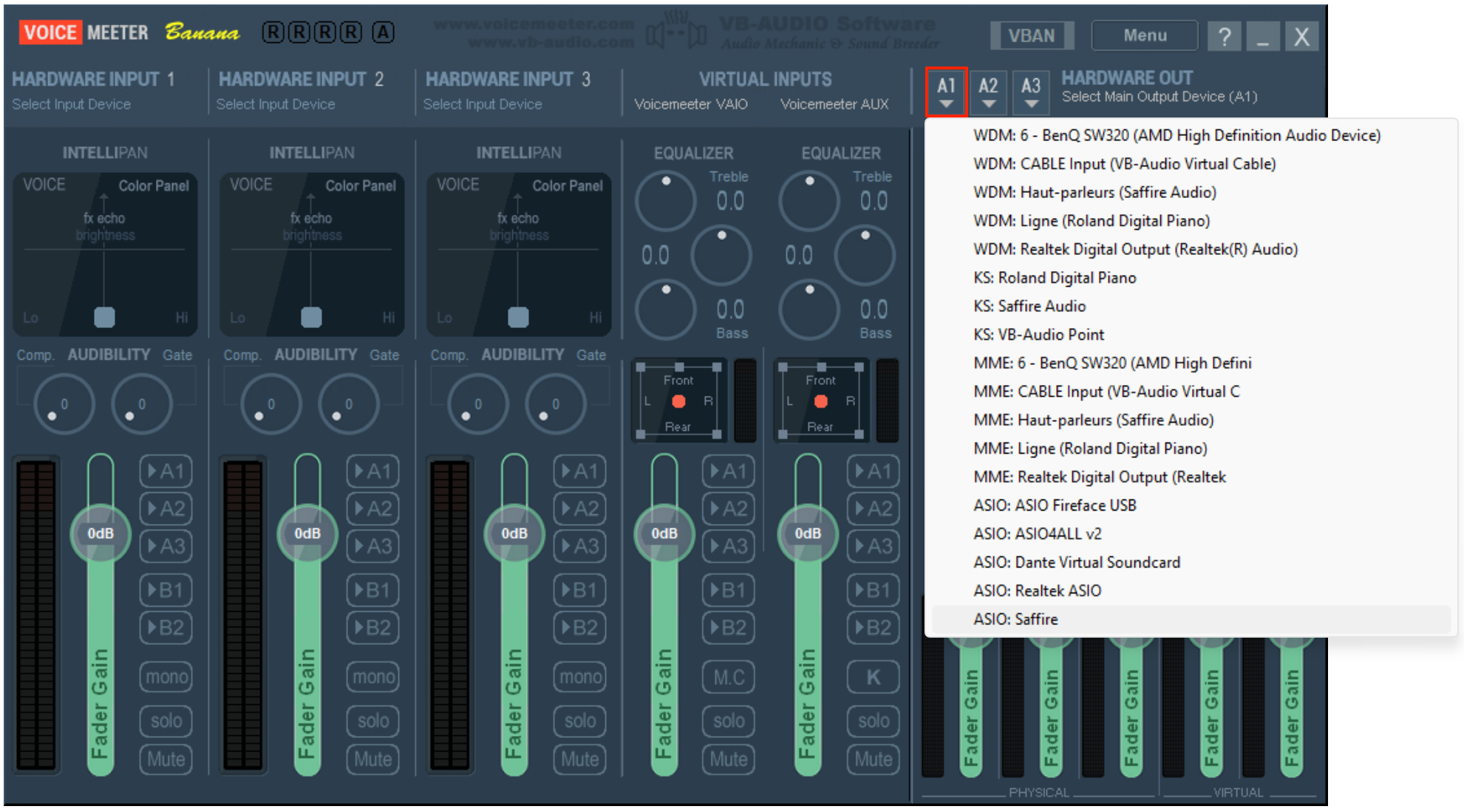Open Color Panel on Hardware Input 1
This screenshot has width=1464, height=812.
pos(154,185)
